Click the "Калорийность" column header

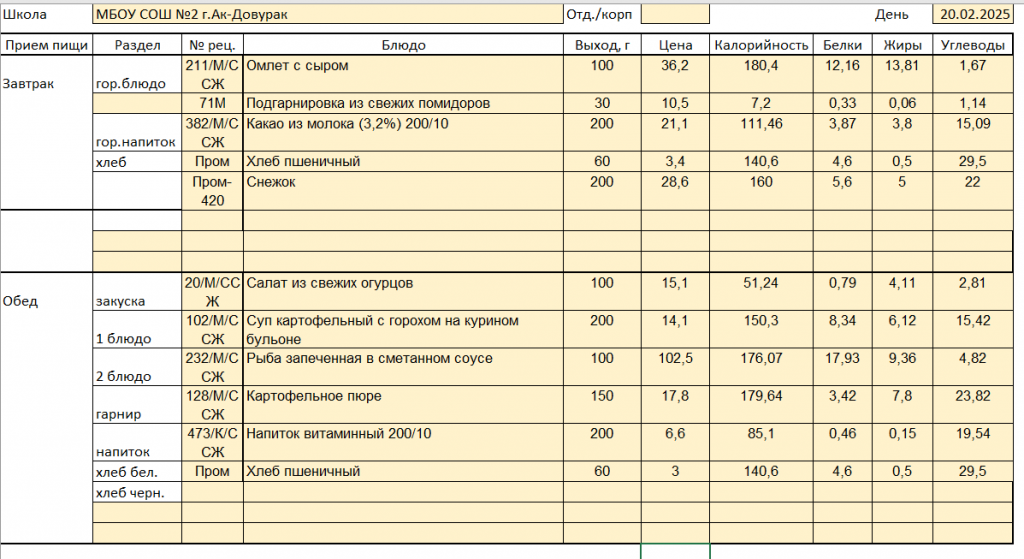760,45
